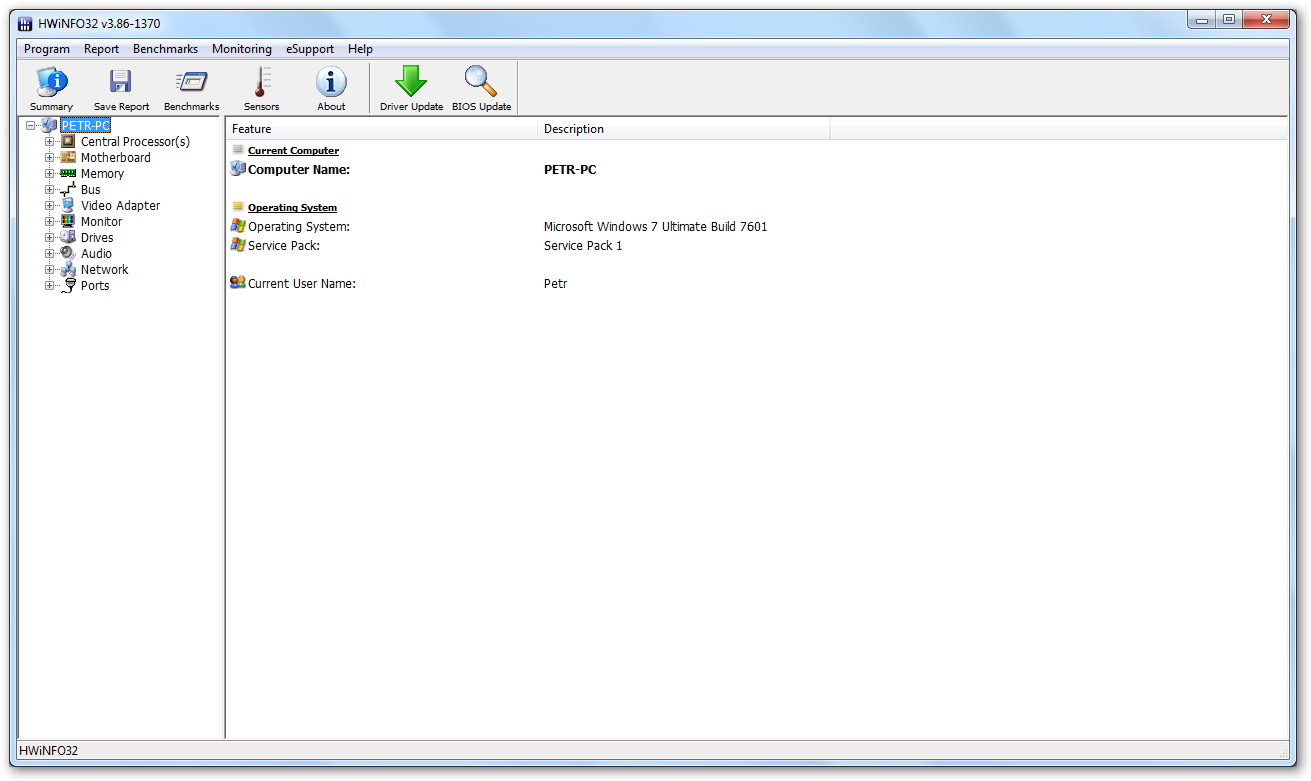Expand the Audio node

(49, 254)
